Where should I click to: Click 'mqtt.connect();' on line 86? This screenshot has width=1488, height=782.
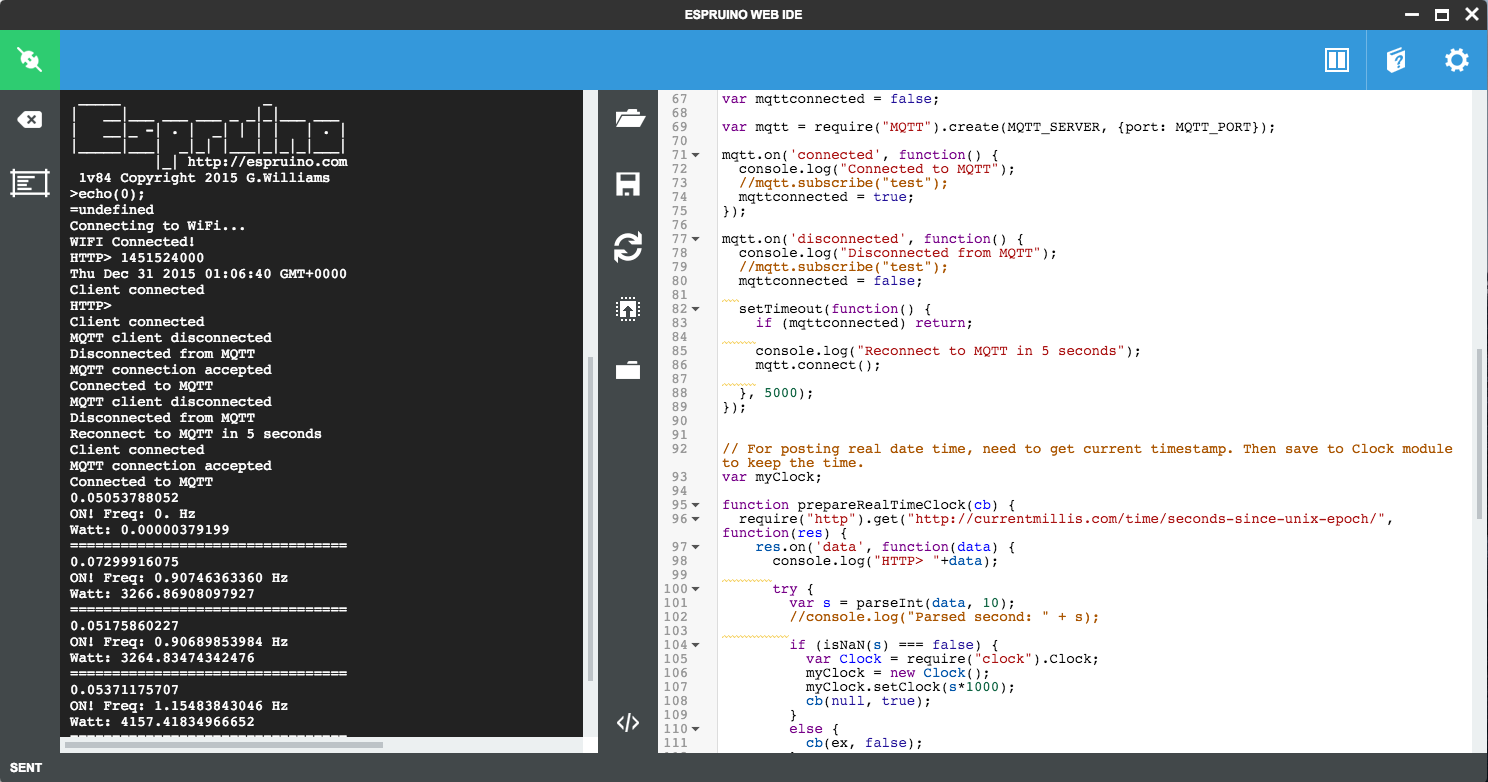click(818, 365)
